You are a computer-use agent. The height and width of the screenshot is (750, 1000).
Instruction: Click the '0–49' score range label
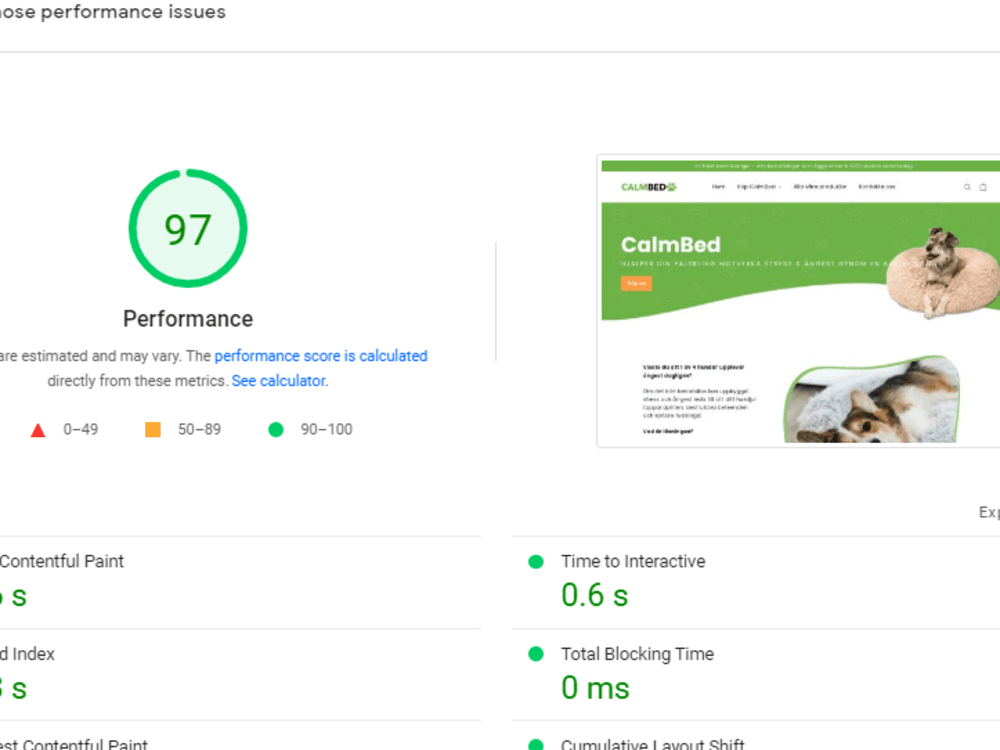[x=81, y=430]
